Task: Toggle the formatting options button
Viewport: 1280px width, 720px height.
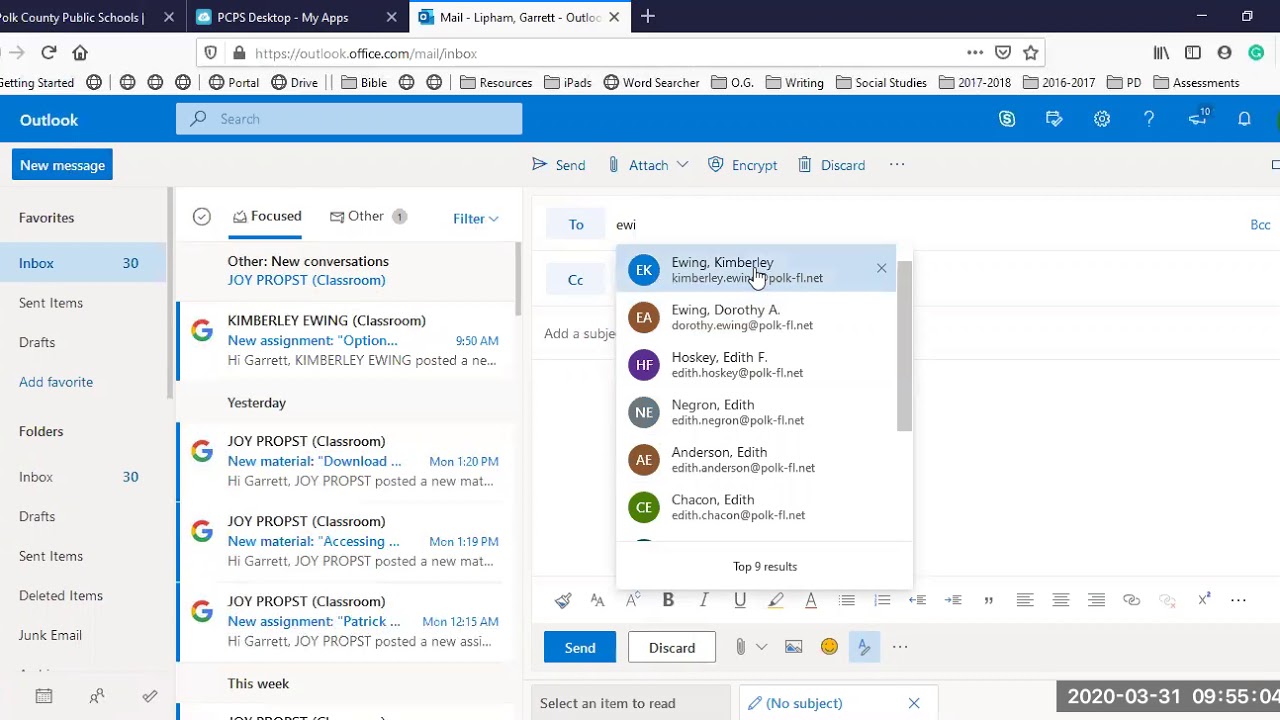Action: pyautogui.click(x=864, y=647)
